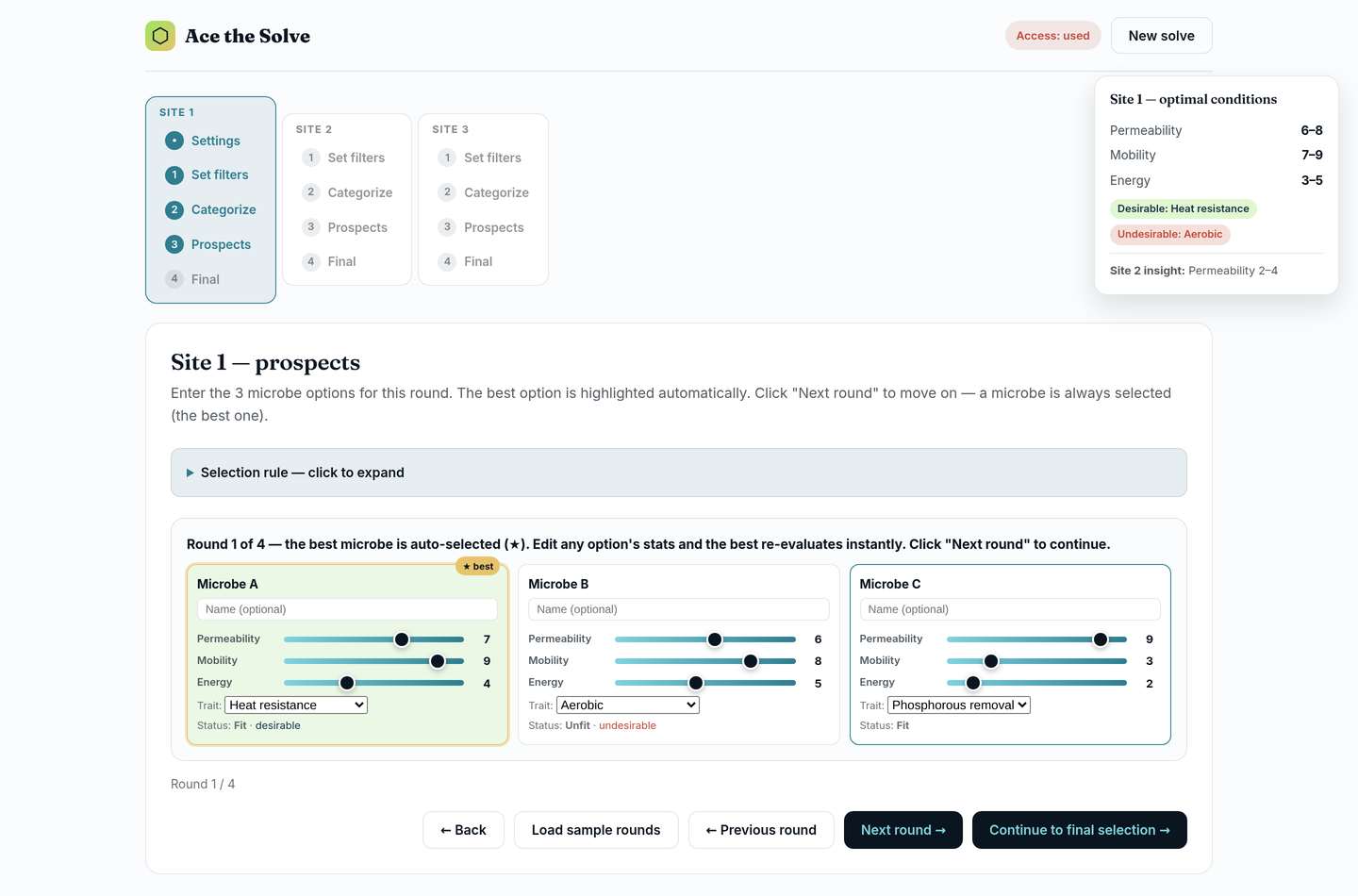The image size is (1358, 896).
Task: Click the 'Undesirable: Aerobic' chip
Action: 1169,234
